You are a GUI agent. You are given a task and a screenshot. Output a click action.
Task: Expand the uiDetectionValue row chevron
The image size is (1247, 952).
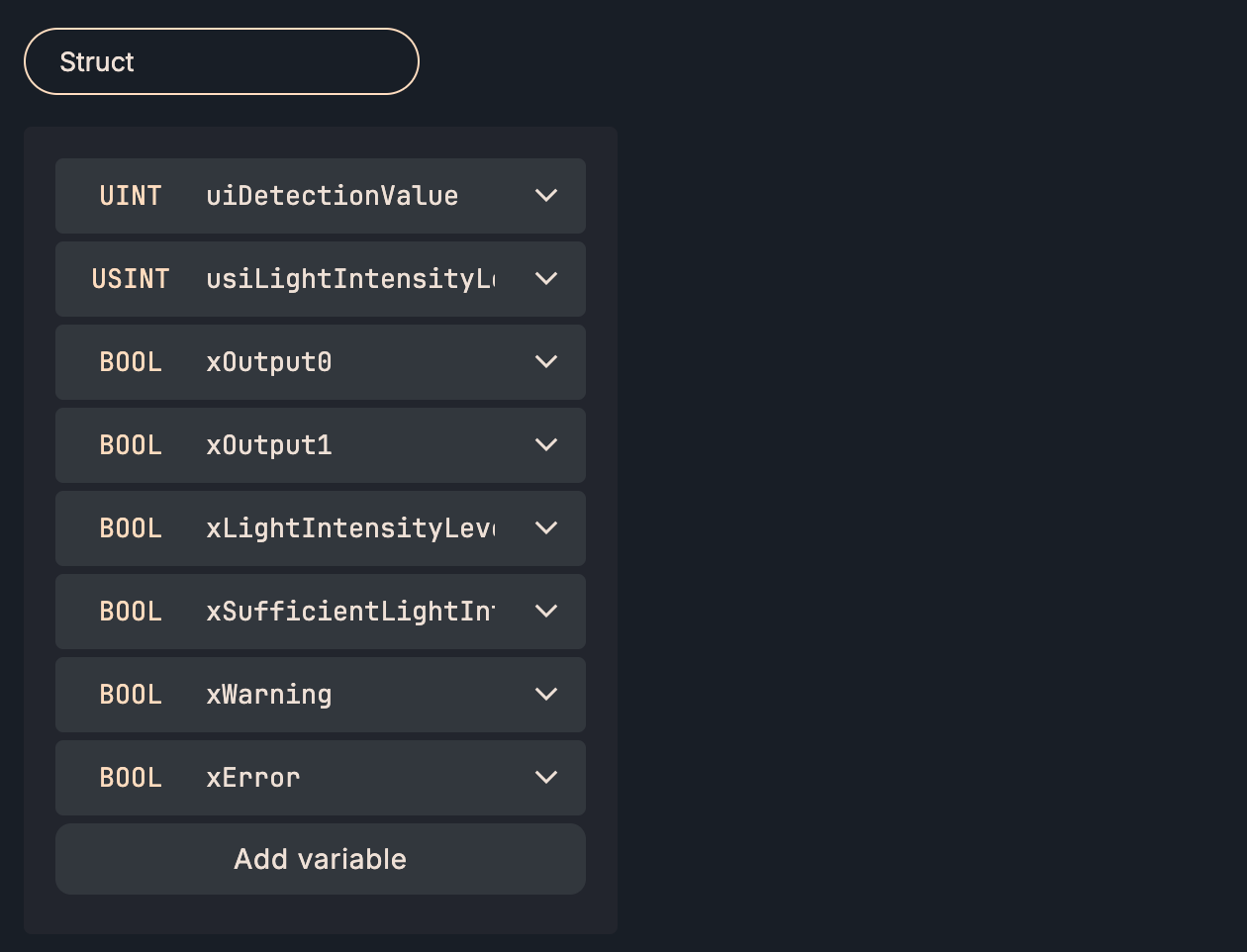546,196
